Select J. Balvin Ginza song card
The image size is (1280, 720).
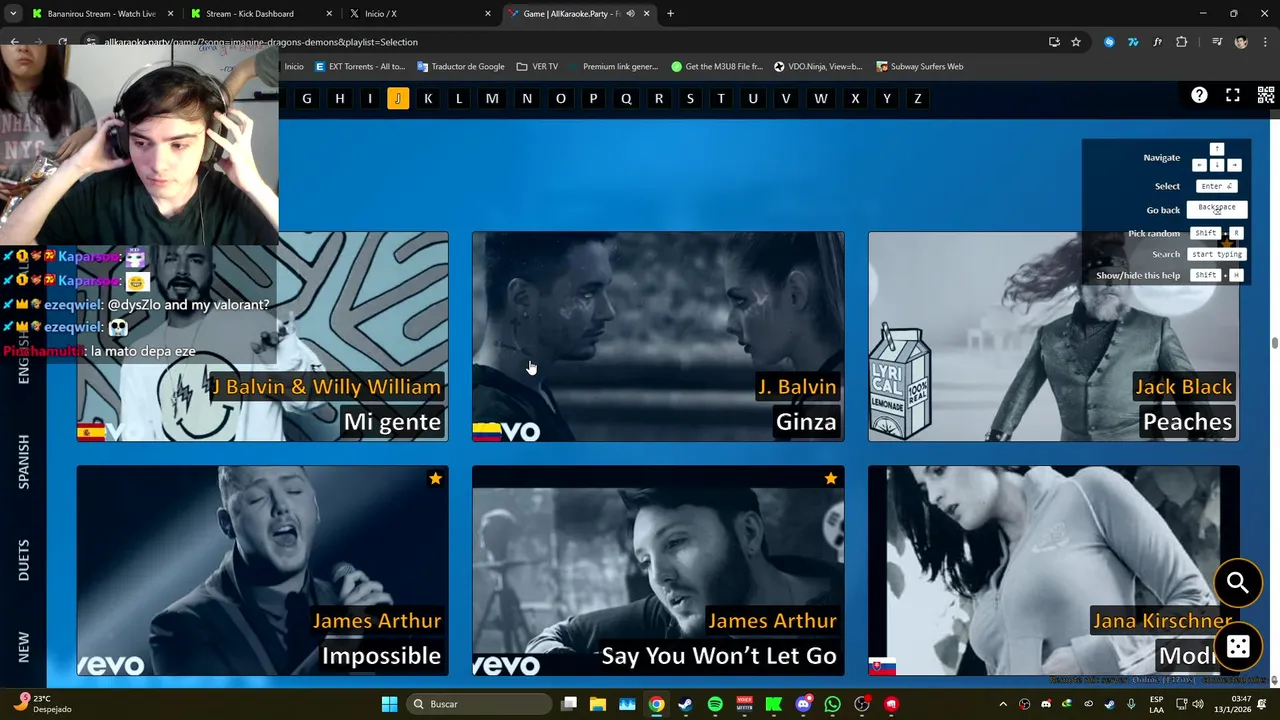(x=658, y=336)
